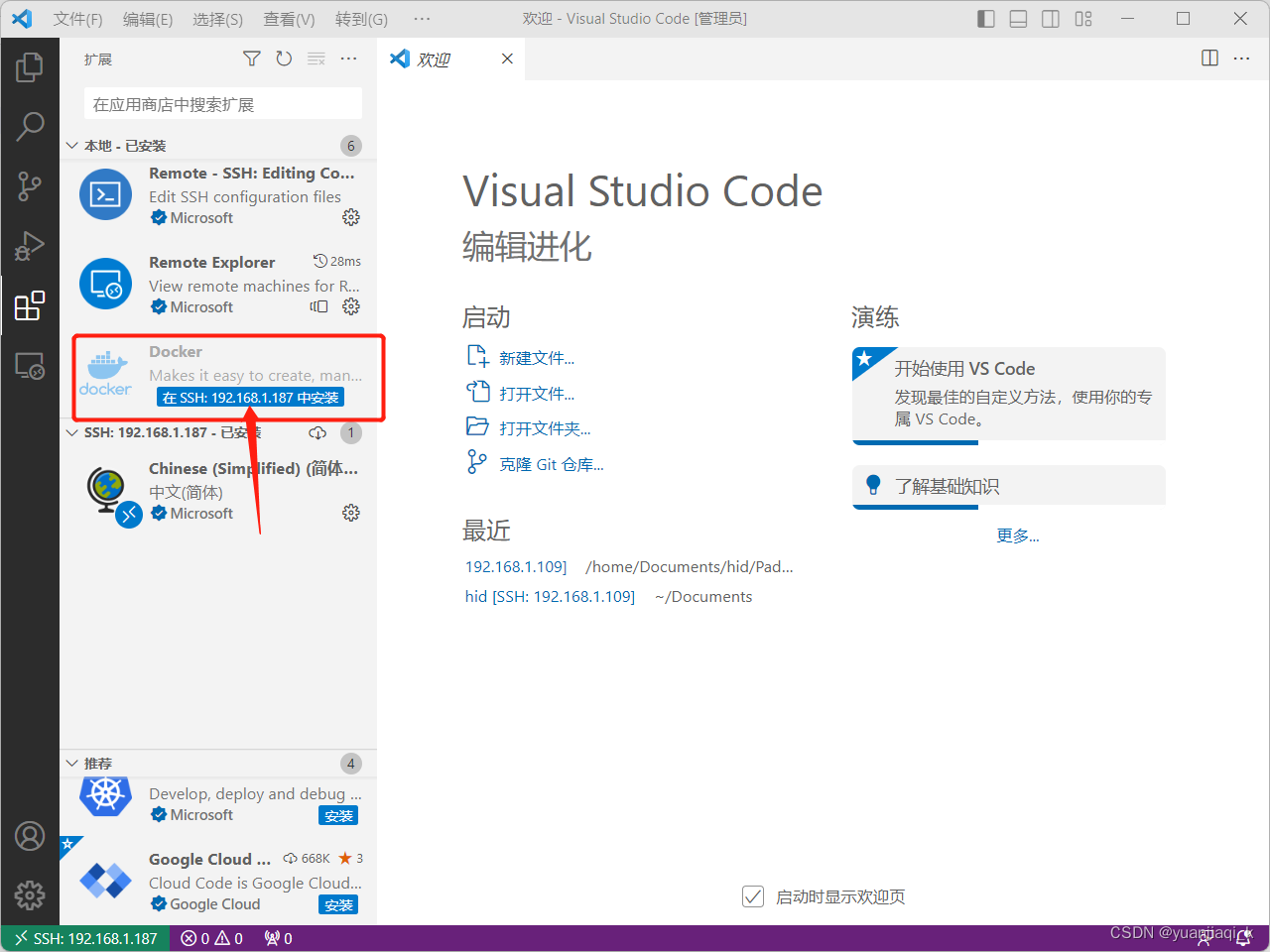The height and width of the screenshot is (952, 1270).
Task: Open the Explorer view in activity bar
Action: tap(30, 67)
